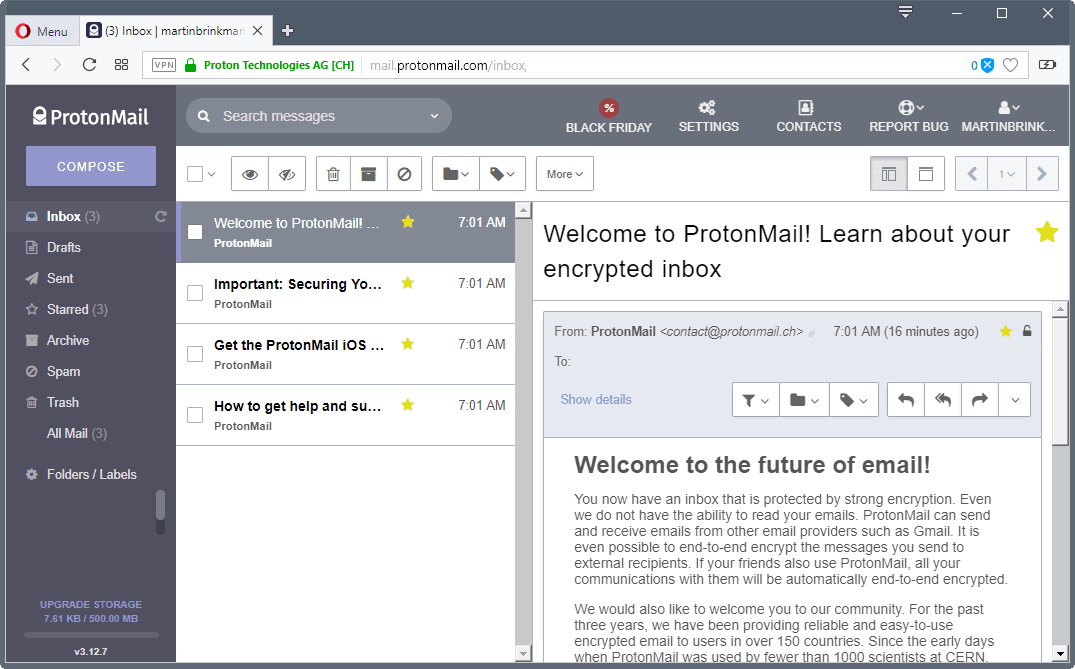Mark selected messages as unread (crossed eye icon)
The image size is (1075, 669).
pos(287,174)
